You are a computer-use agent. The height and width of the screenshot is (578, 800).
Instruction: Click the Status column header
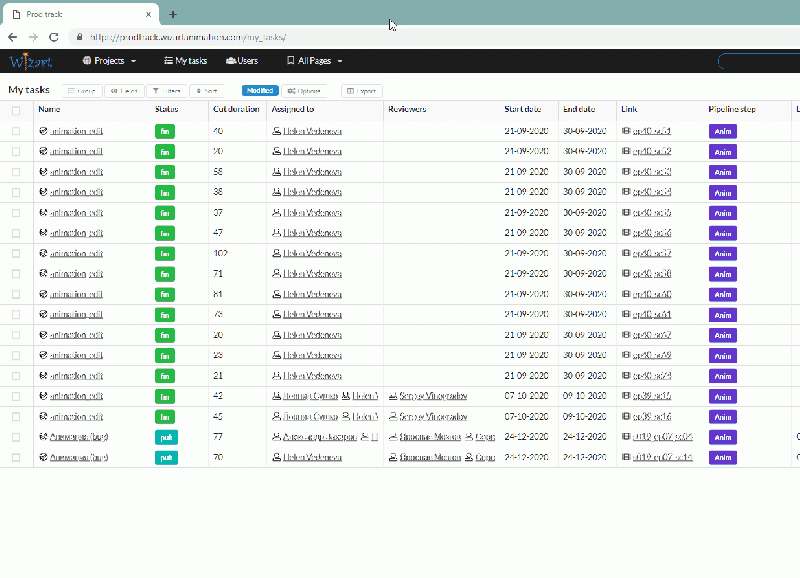coord(167,109)
